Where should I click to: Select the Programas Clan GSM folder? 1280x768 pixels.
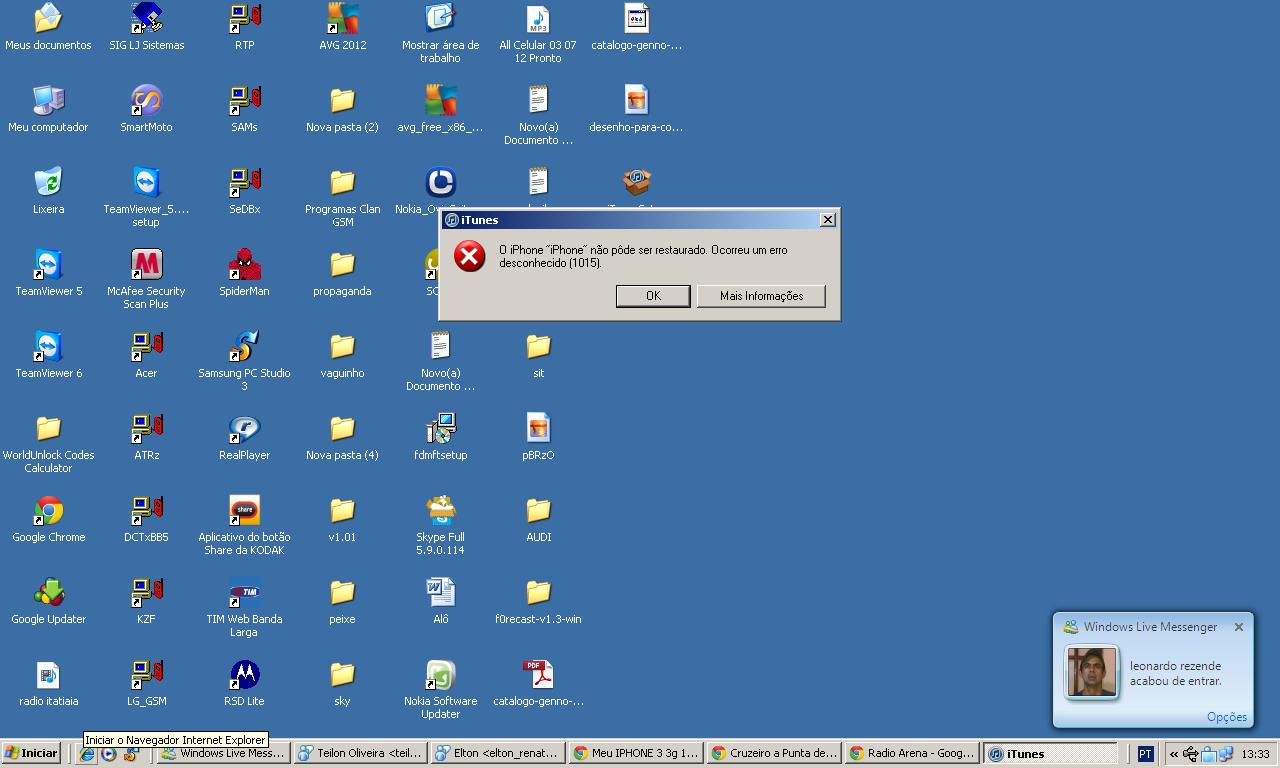[x=342, y=182]
